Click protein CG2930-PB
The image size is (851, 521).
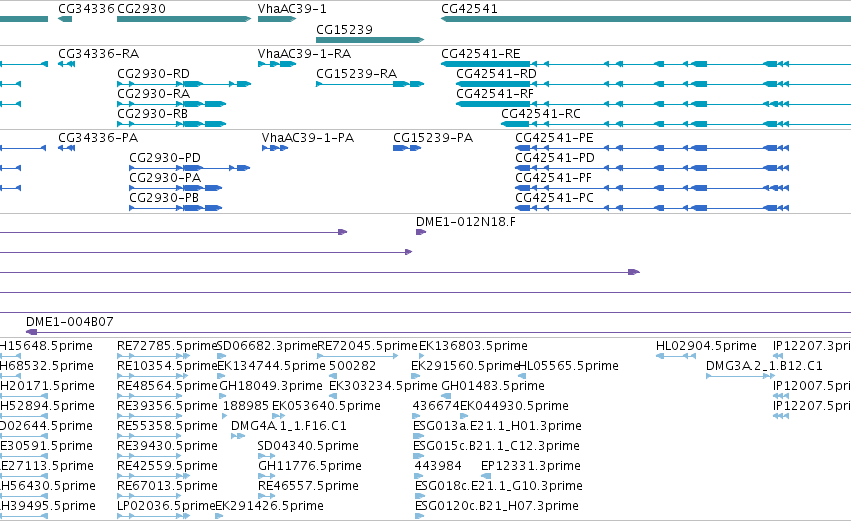(164, 198)
